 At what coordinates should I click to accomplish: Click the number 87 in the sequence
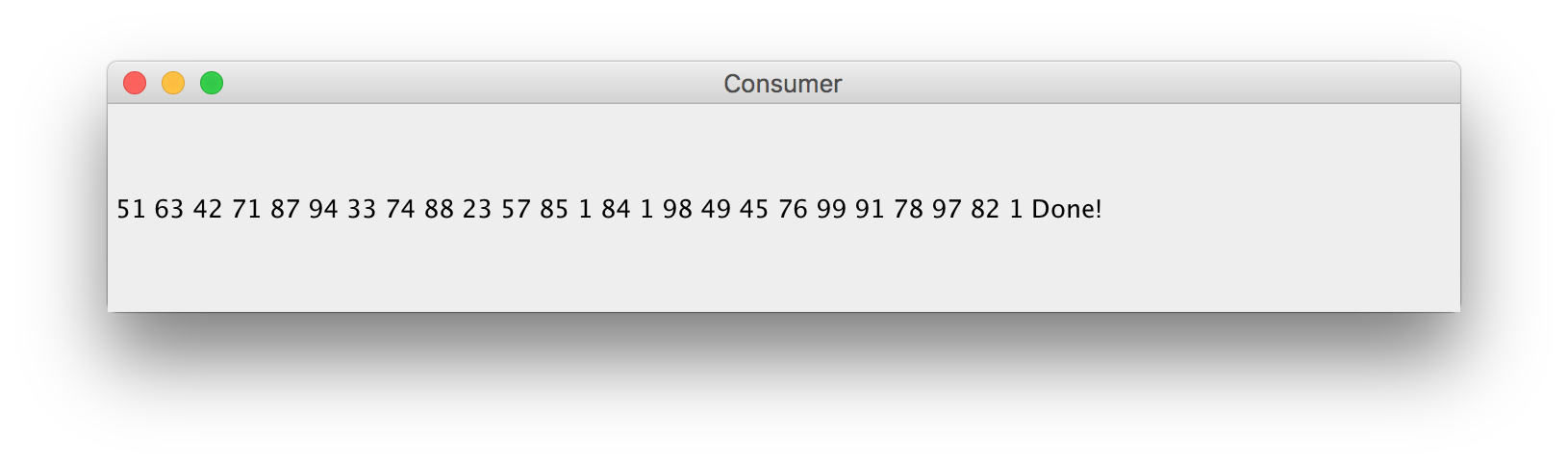(x=285, y=209)
